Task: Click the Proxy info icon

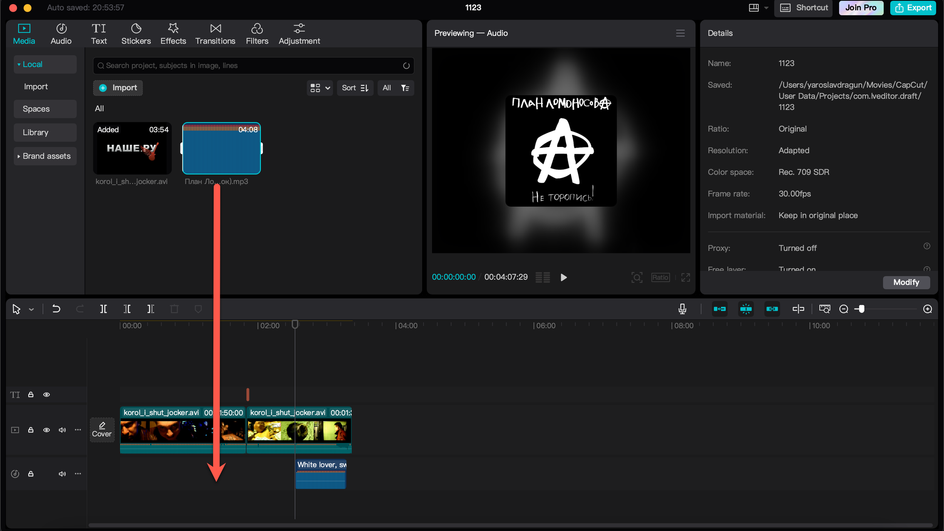Action: coord(927,246)
